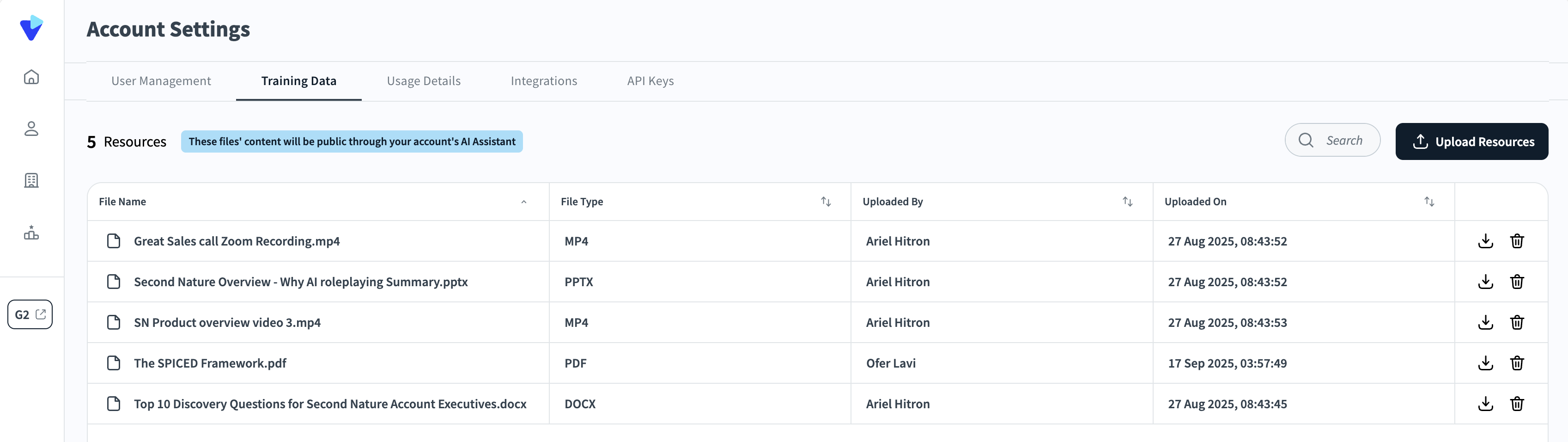Delete The SPICED Framework.pdf file
Screen dimensions: 1568x442
(x=1517, y=363)
